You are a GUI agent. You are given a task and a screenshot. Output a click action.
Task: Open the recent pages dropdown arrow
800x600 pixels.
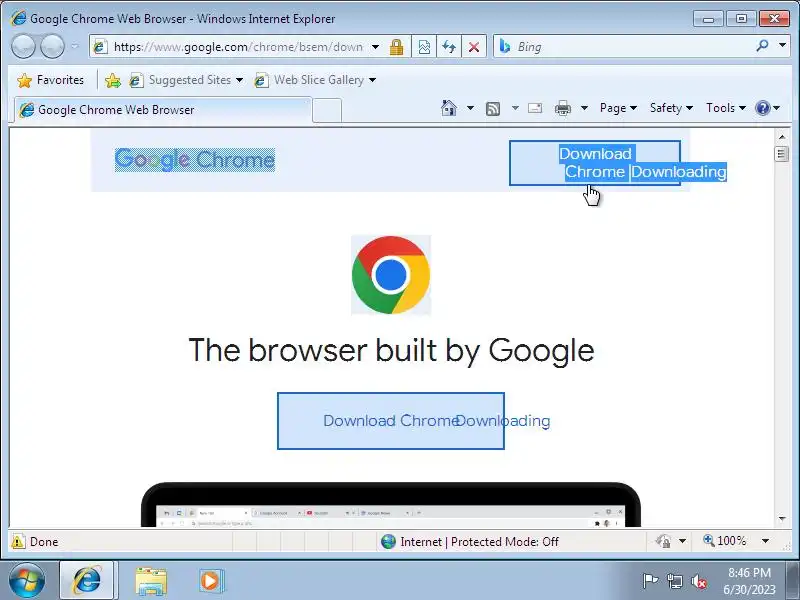(x=75, y=46)
